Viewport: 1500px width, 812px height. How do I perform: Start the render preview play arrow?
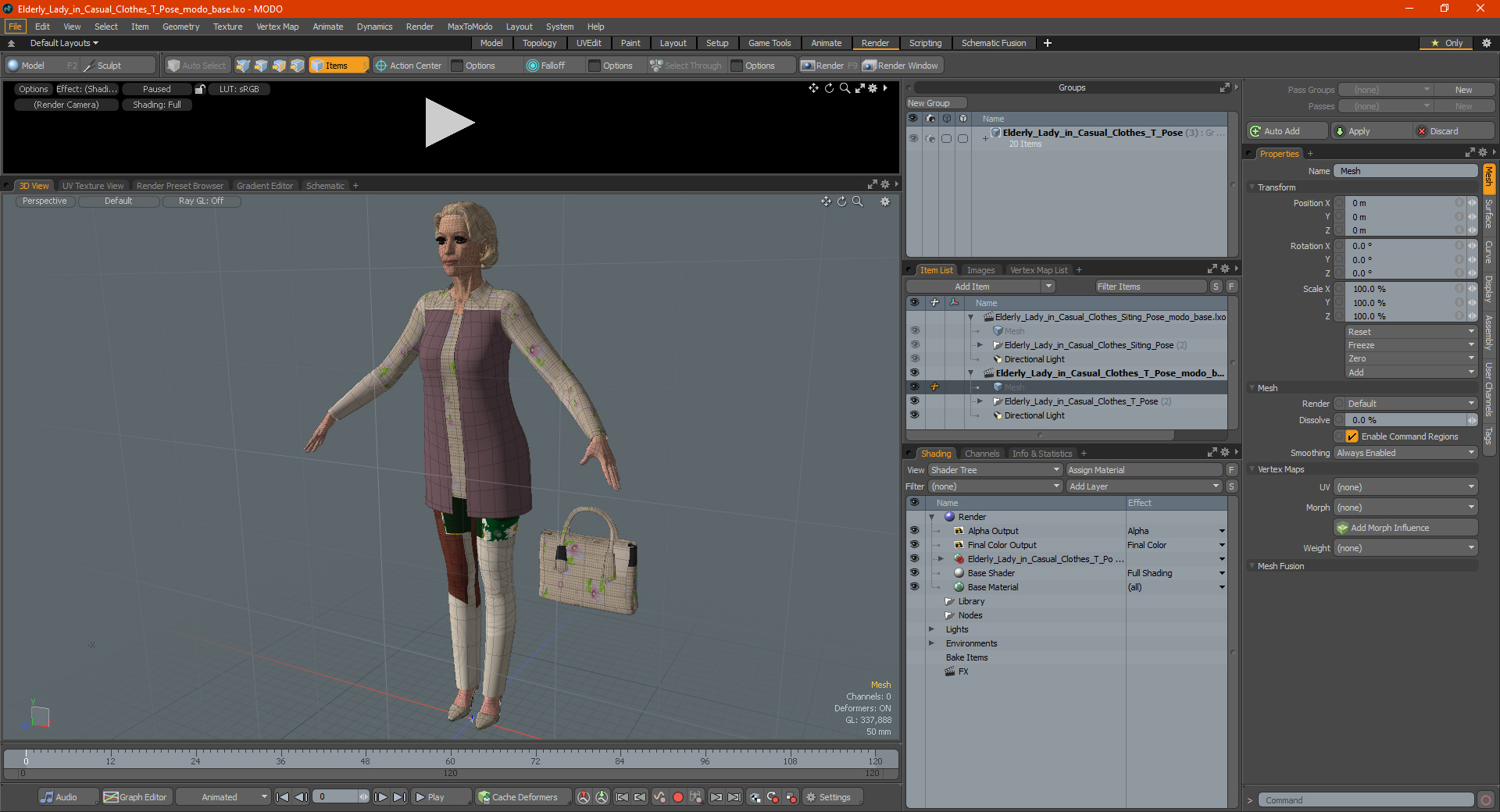pyautogui.click(x=449, y=123)
